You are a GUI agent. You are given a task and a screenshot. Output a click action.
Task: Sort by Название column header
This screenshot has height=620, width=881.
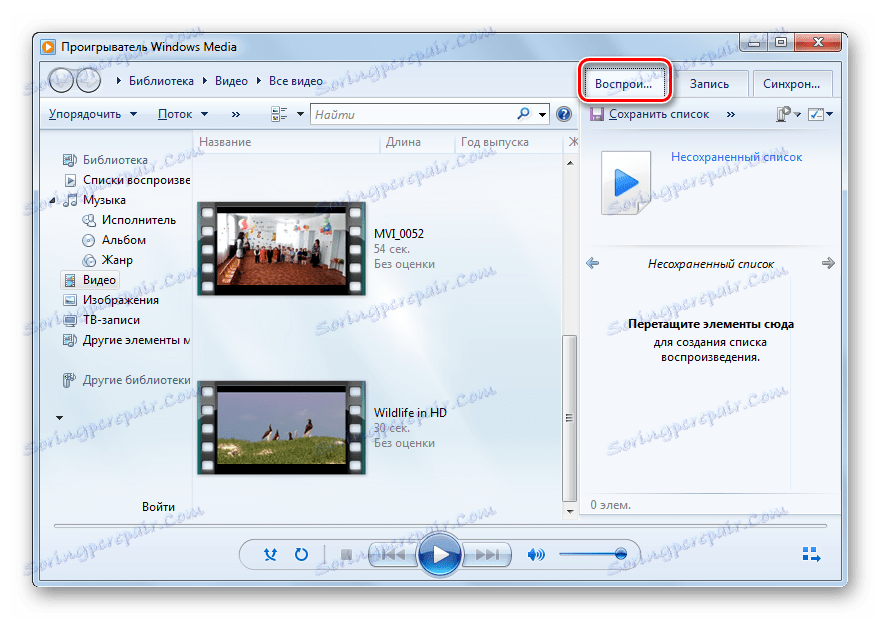[225, 142]
